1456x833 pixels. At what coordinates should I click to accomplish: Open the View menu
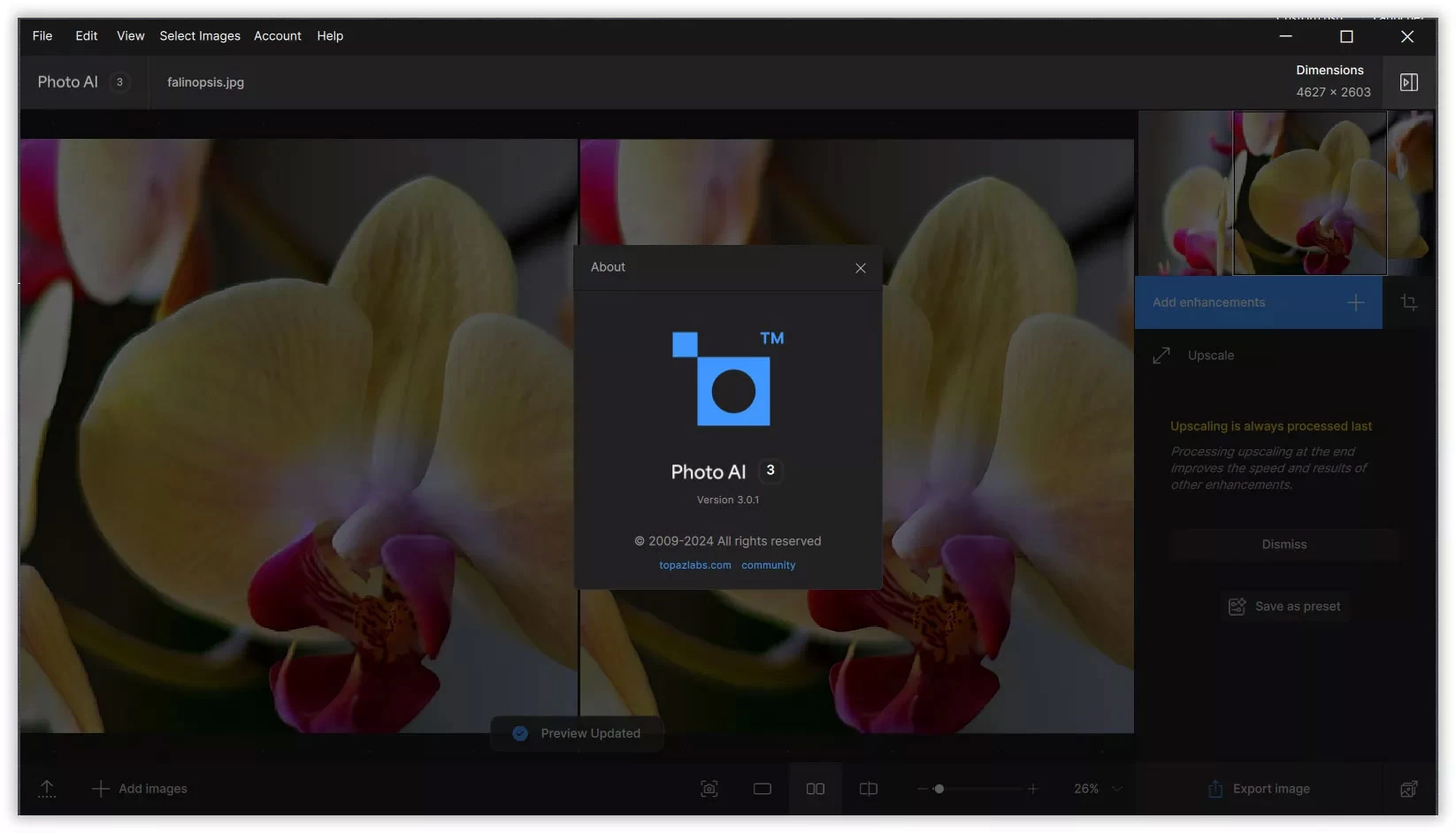point(130,35)
